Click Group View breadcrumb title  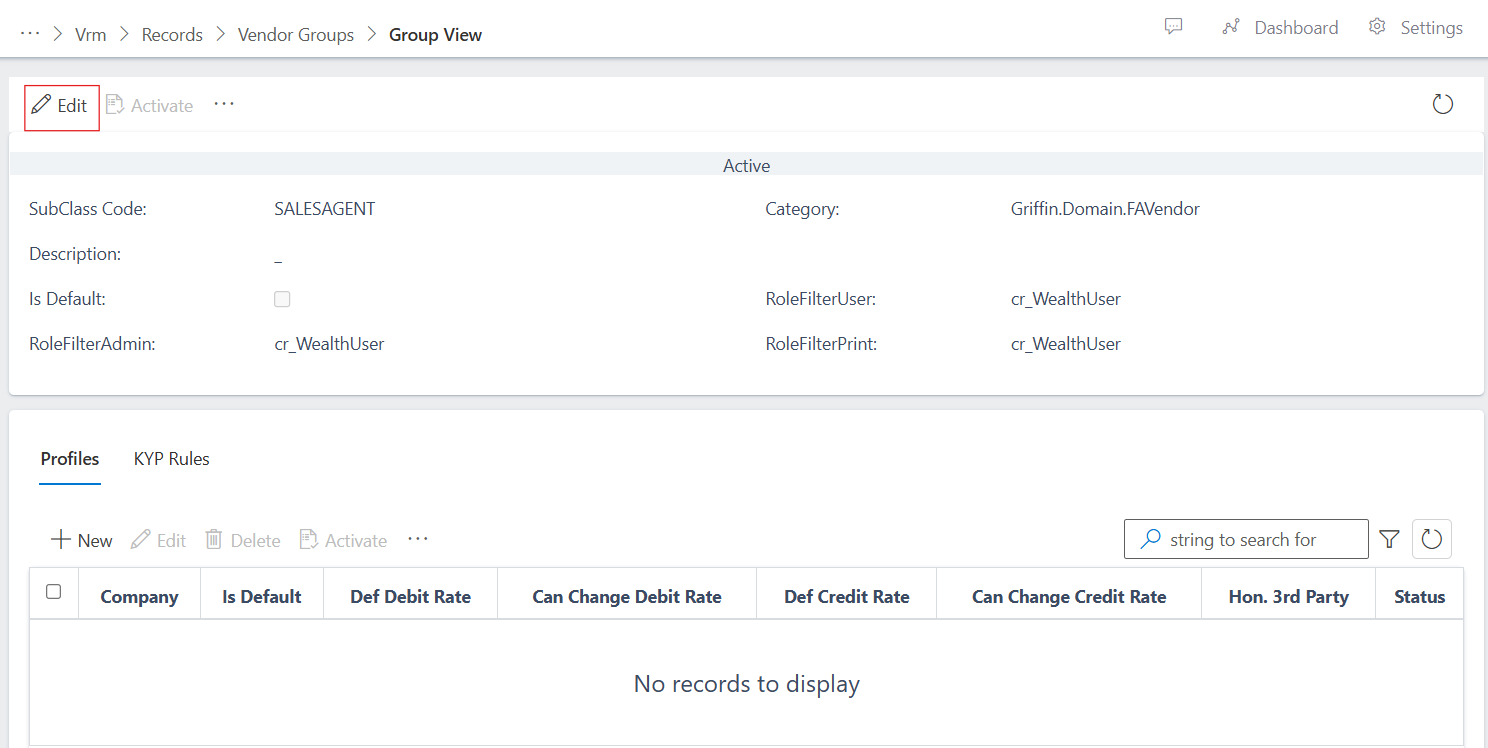click(x=435, y=34)
